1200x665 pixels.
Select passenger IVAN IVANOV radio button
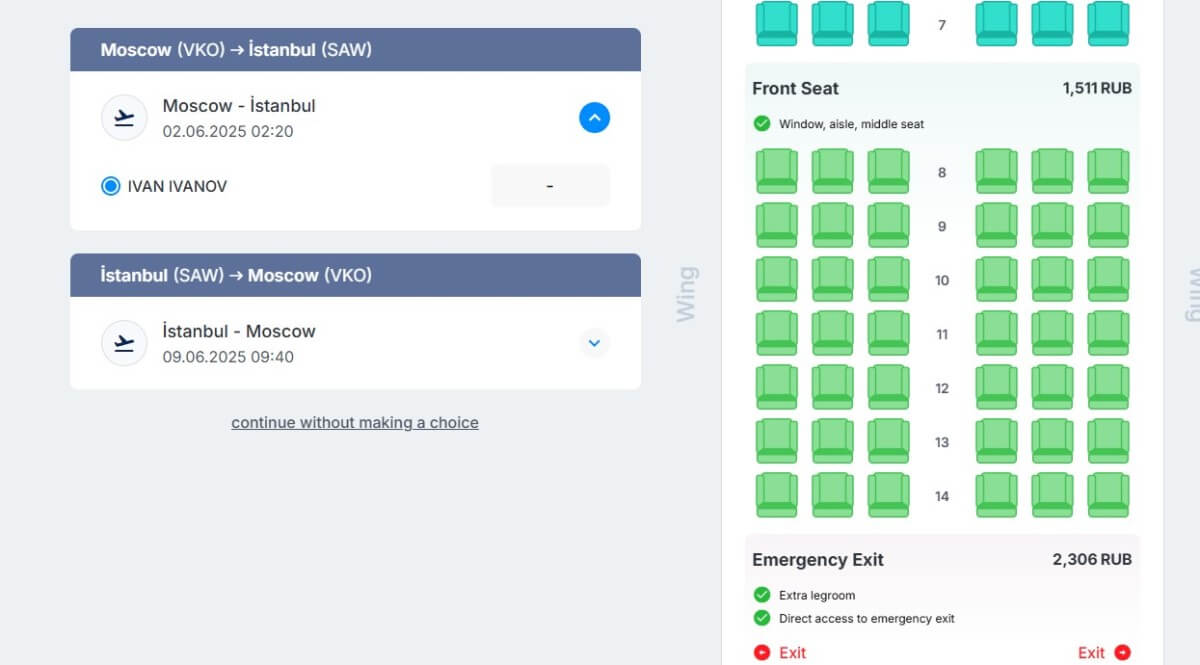[111, 186]
